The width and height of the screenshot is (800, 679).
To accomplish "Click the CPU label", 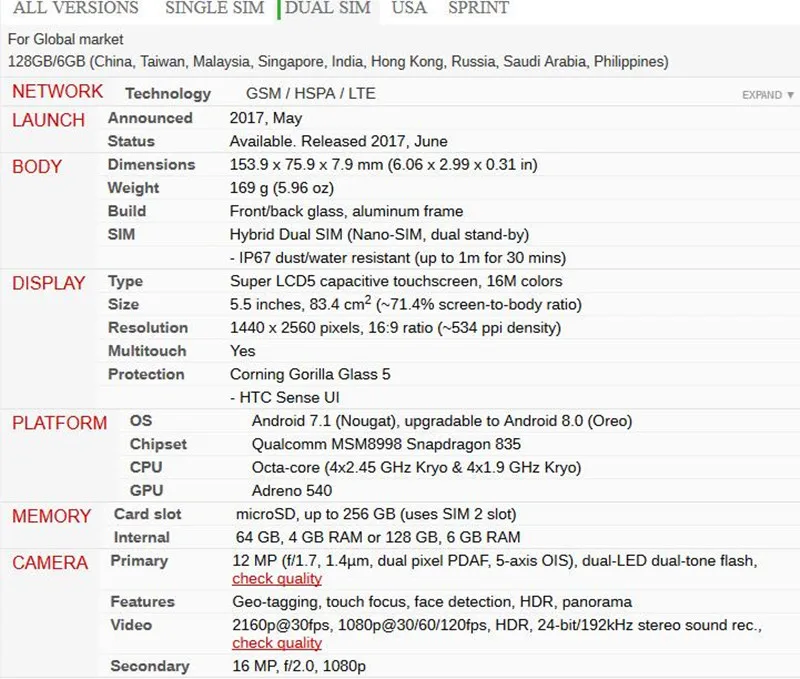I will (x=146, y=467).
